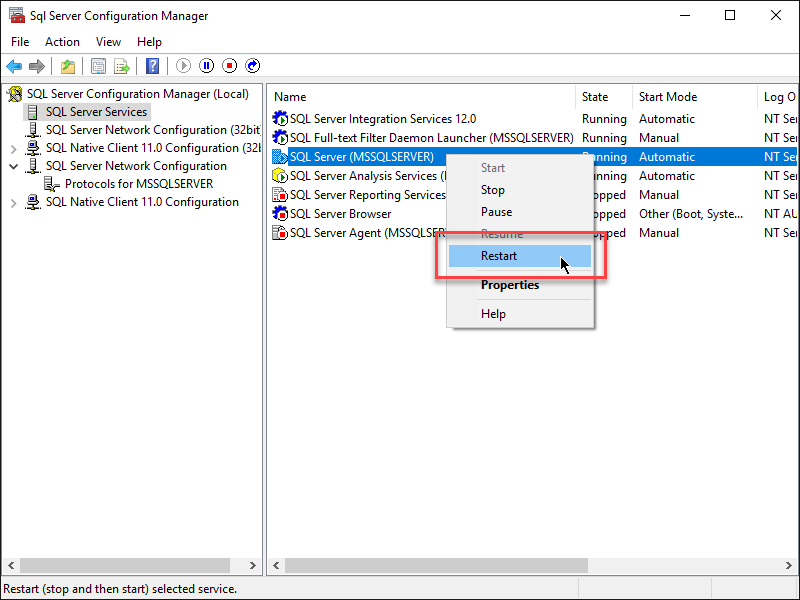
Task: Click the Stop Service red icon
Action: [x=229, y=66]
